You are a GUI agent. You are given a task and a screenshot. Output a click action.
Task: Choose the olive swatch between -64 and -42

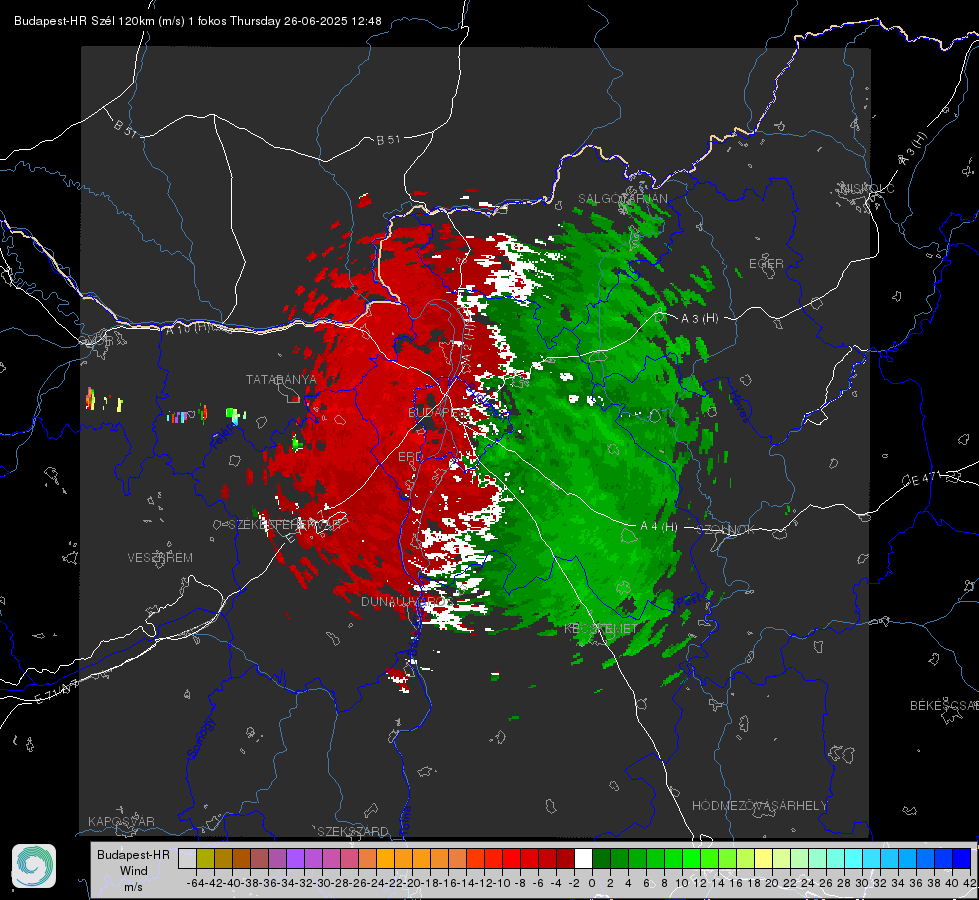point(205,859)
